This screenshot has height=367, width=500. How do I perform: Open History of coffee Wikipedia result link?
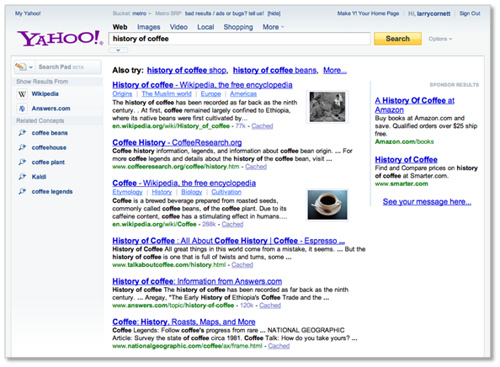tap(202, 85)
